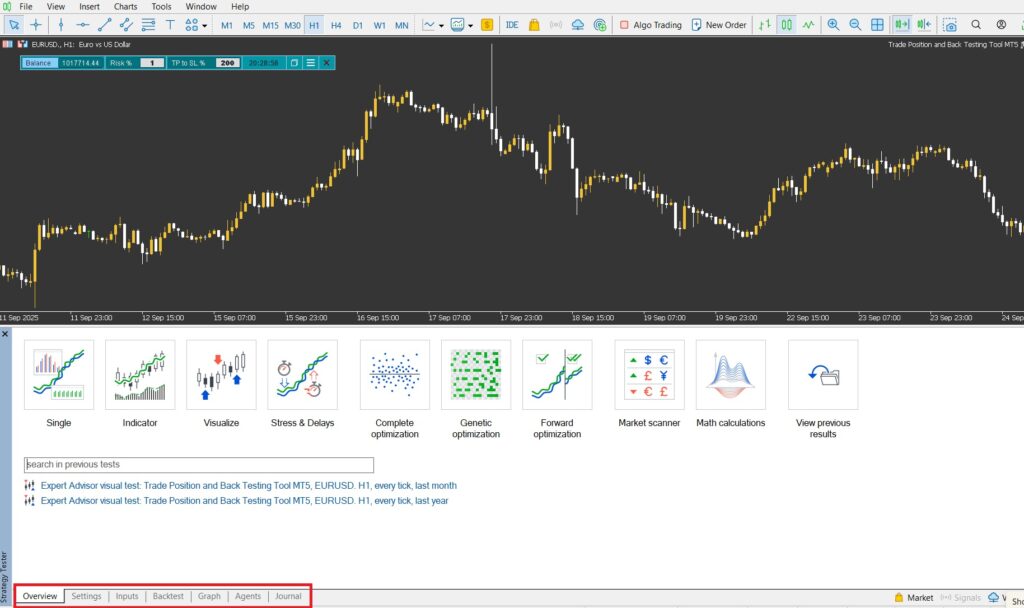Click the search in previous tests field
Viewport: 1024px width, 608px height.
pos(199,465)
